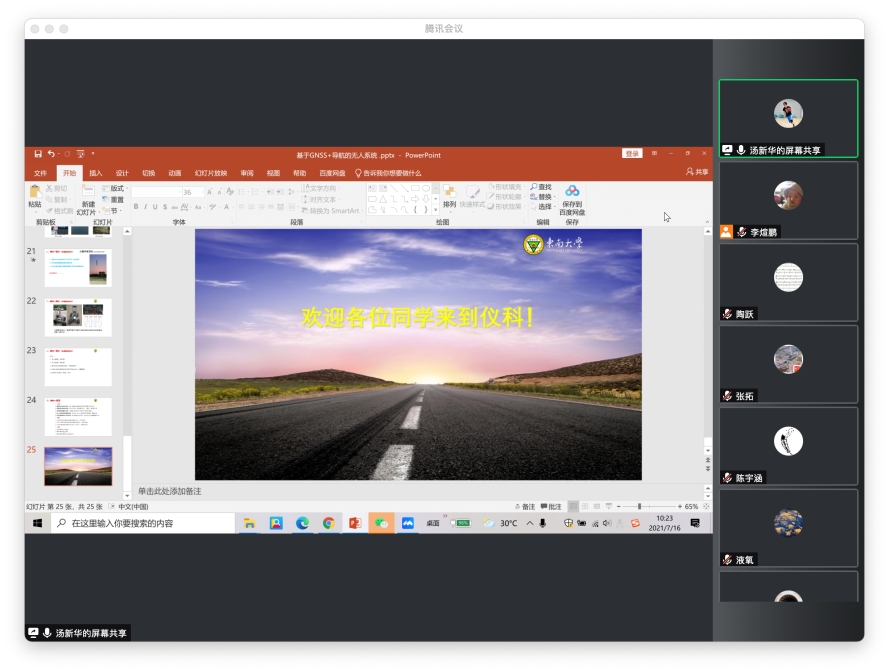Launch WeChat from the taskbar
The width and height of the screenshot is (889, 672).
pos(381,523)
